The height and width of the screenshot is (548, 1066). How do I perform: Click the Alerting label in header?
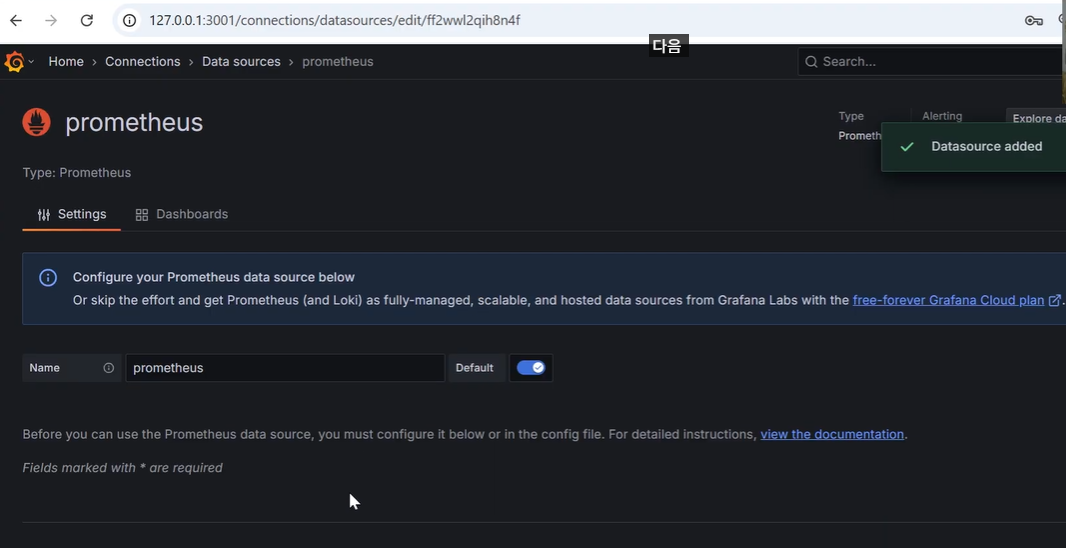(x=942, y=116)
